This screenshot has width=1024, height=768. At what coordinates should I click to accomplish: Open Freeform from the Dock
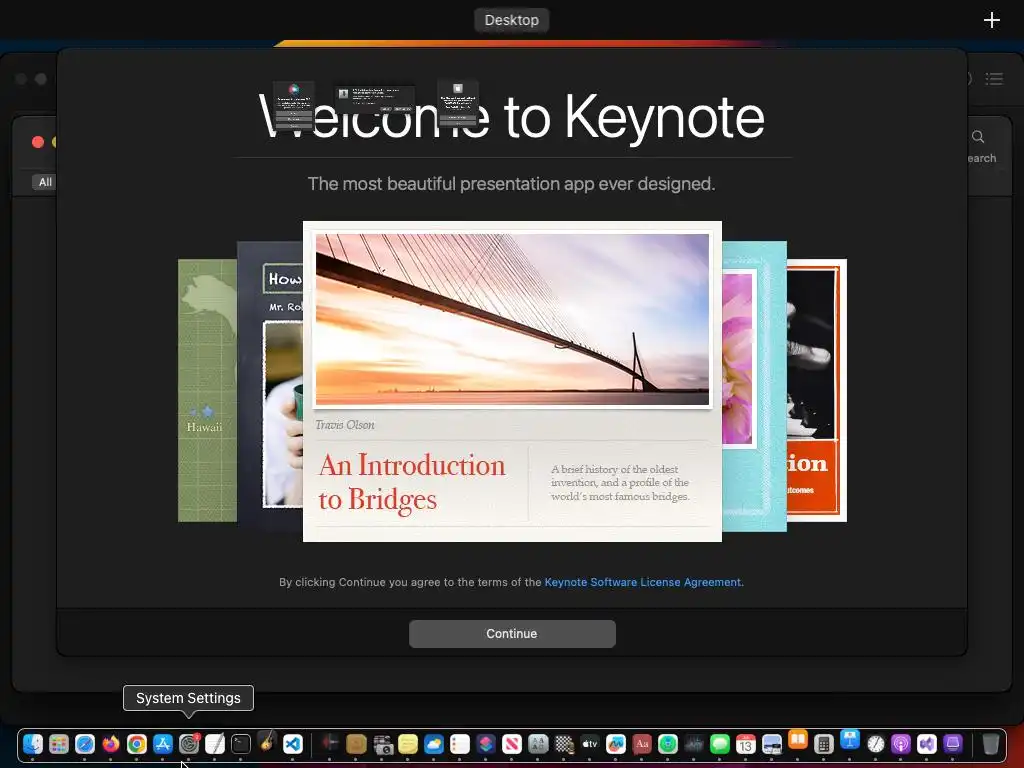tap(616, 744)
